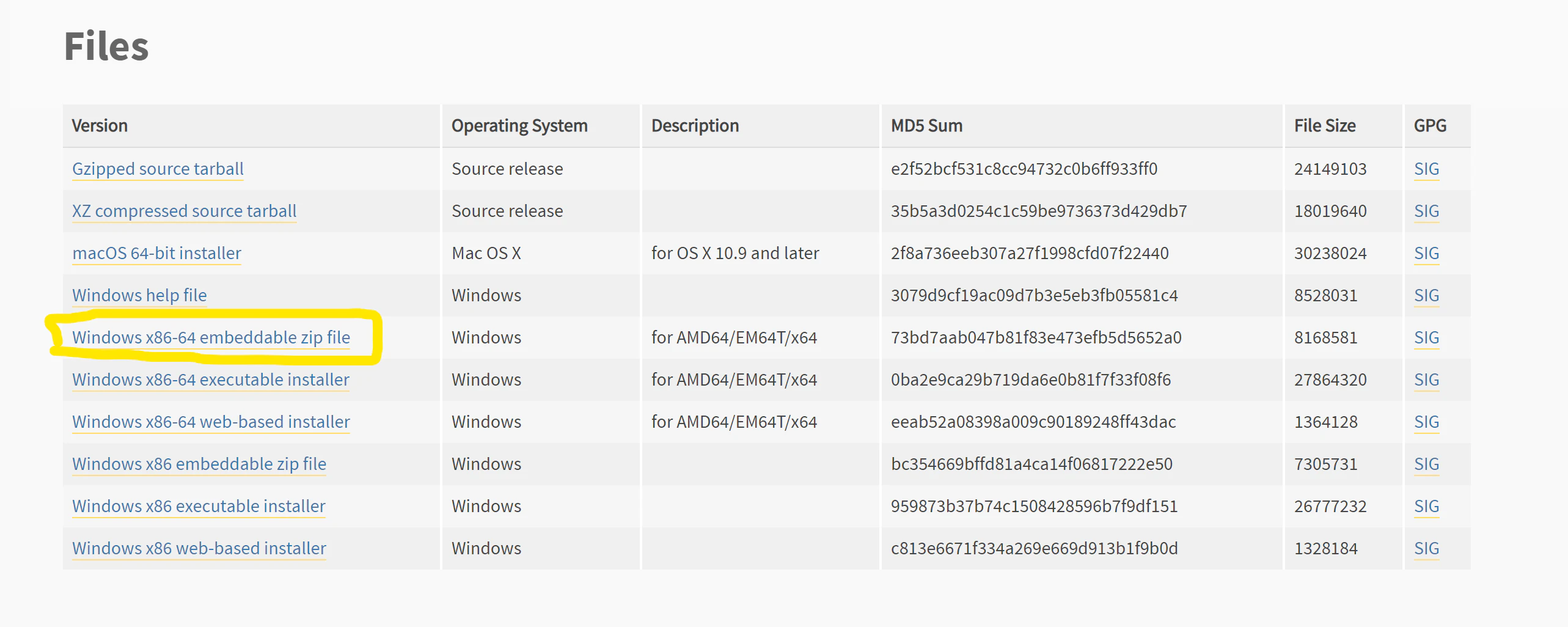Open the Windows help file link
Viewport: 1568px width, 627px height.
139,295
